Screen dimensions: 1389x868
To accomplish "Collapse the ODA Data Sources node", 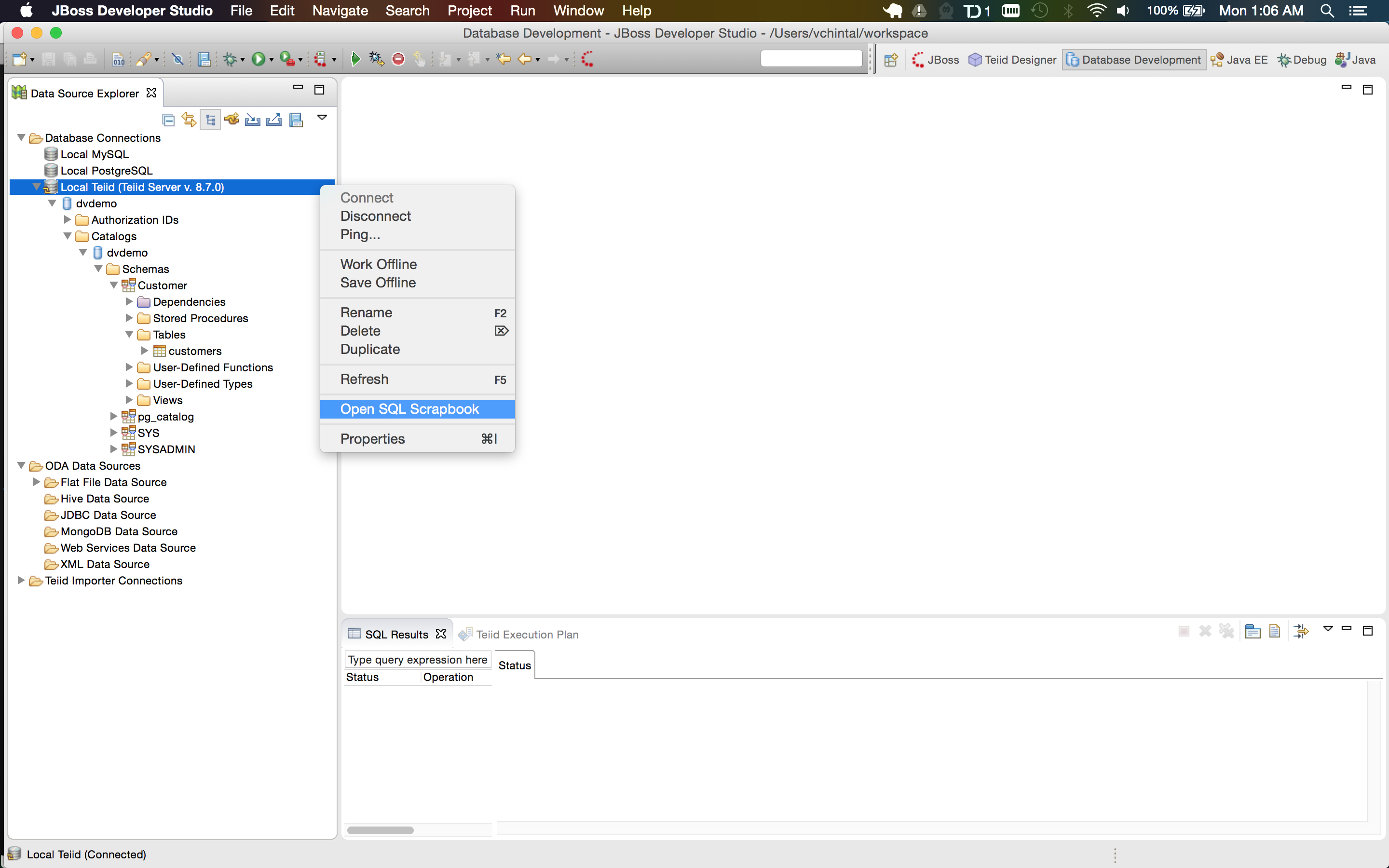I will coord(21,465).
